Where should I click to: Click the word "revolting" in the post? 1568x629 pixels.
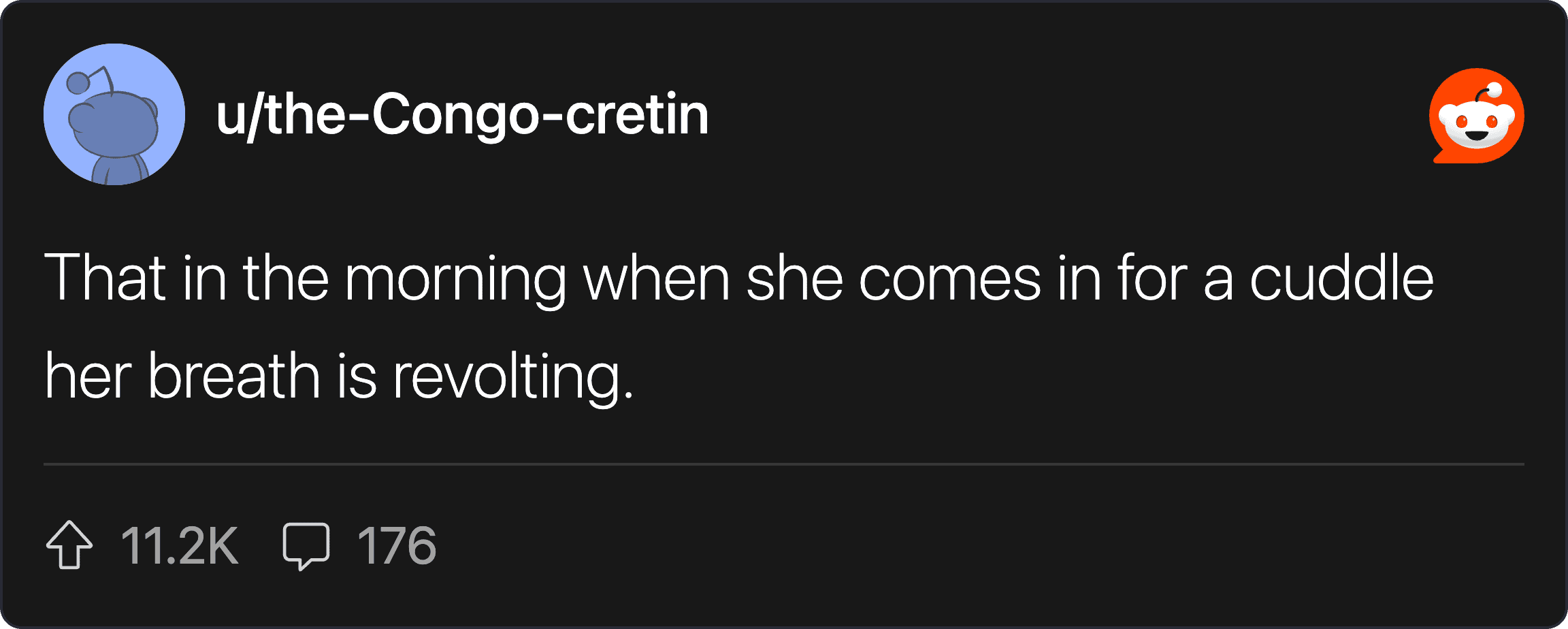pos(512,376)
